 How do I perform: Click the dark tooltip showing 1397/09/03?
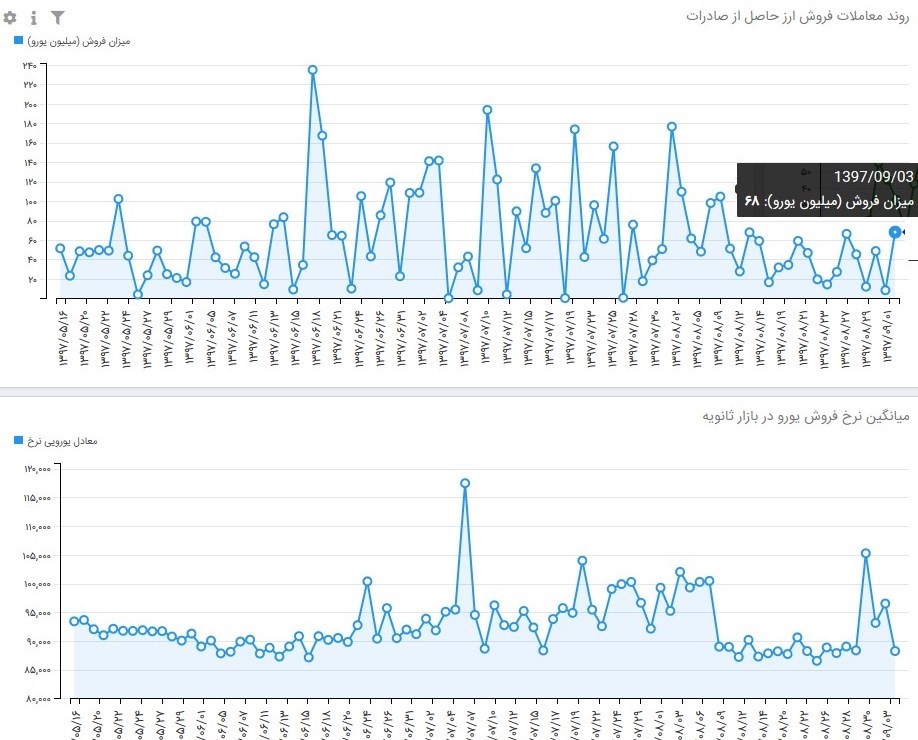click(x=826, y=188)
